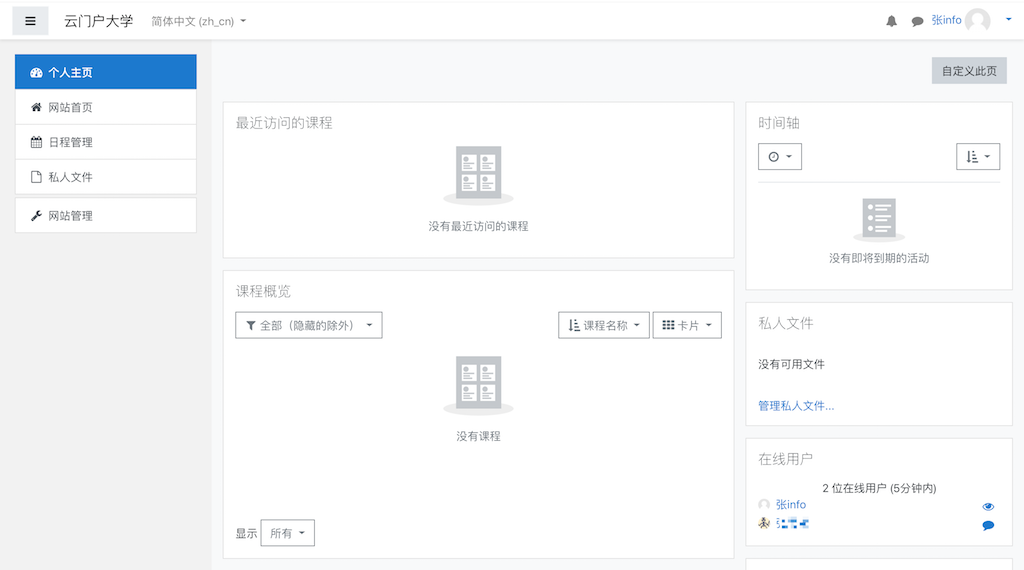This screenshot has width=1024, height=570.
Task: Click the 没有课程 caption
Action: pyautogui.click(x=479, y=435)
